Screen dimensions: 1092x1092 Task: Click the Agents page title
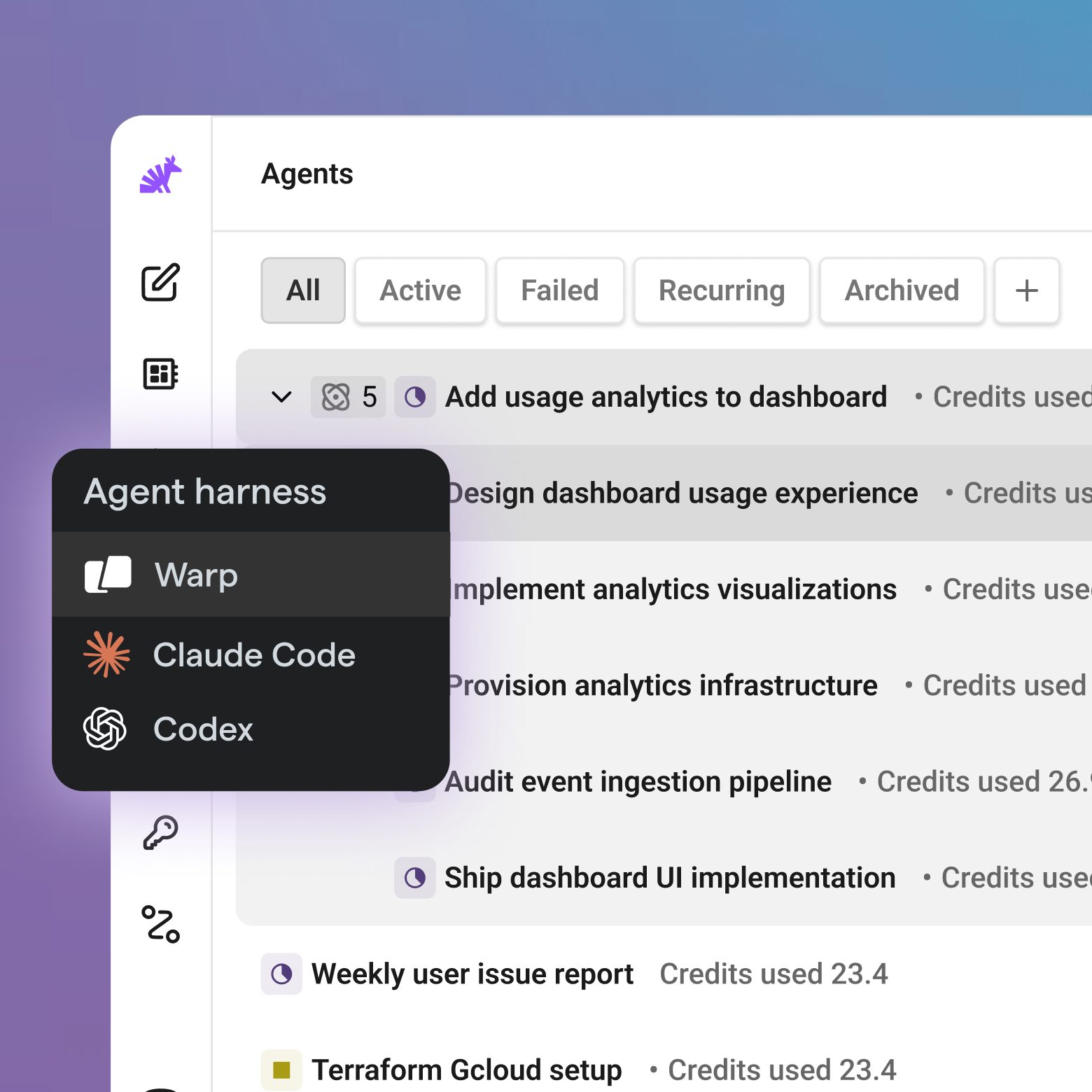click(x=307, y=174)
